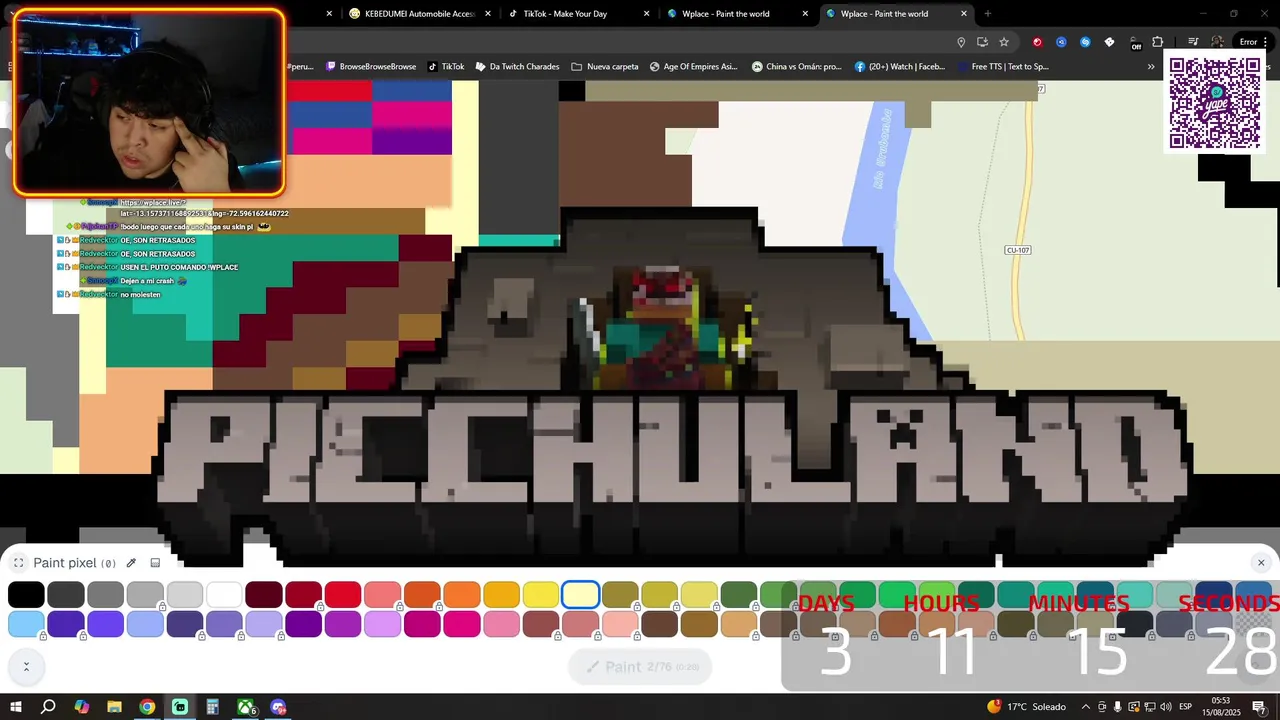This screenshot has width=1280, height=720.
Task: Click the location pin icon in address bar
Action: [x=961, y=42]
